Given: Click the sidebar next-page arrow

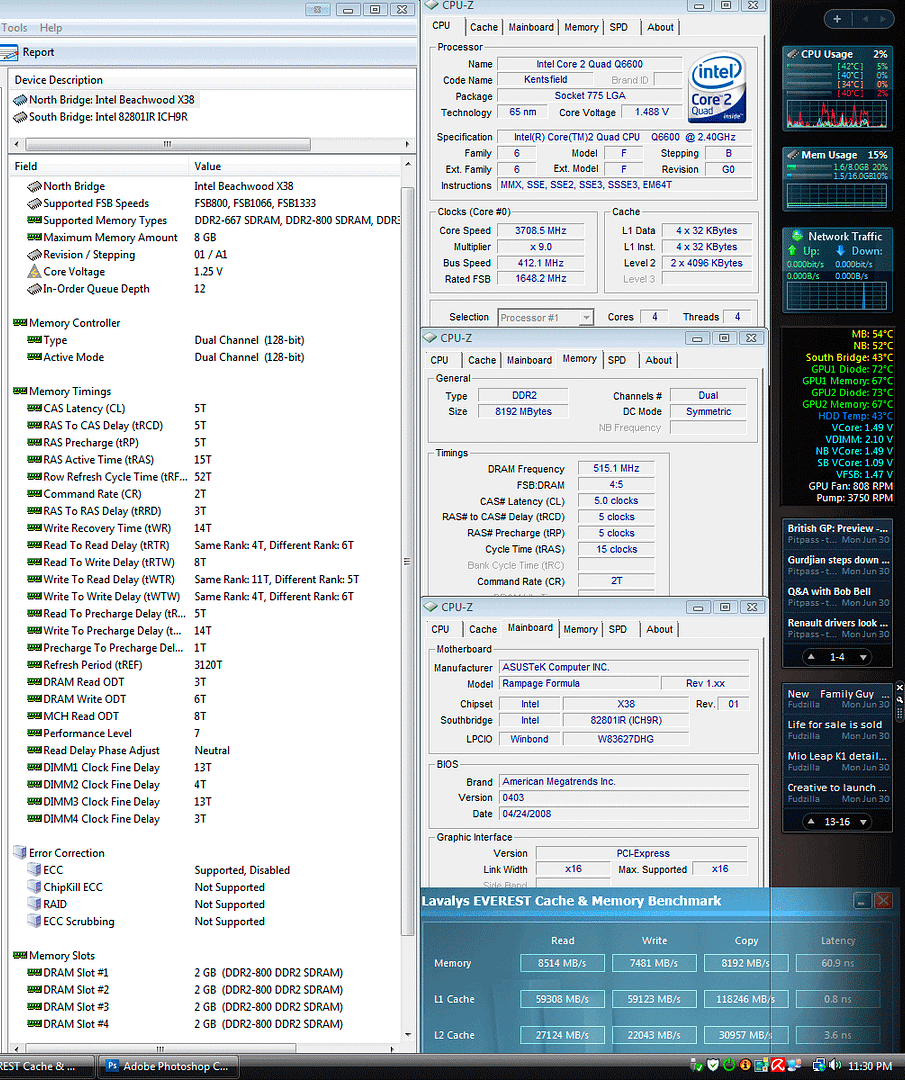Looking at the screenshot, I should (883, 19).
